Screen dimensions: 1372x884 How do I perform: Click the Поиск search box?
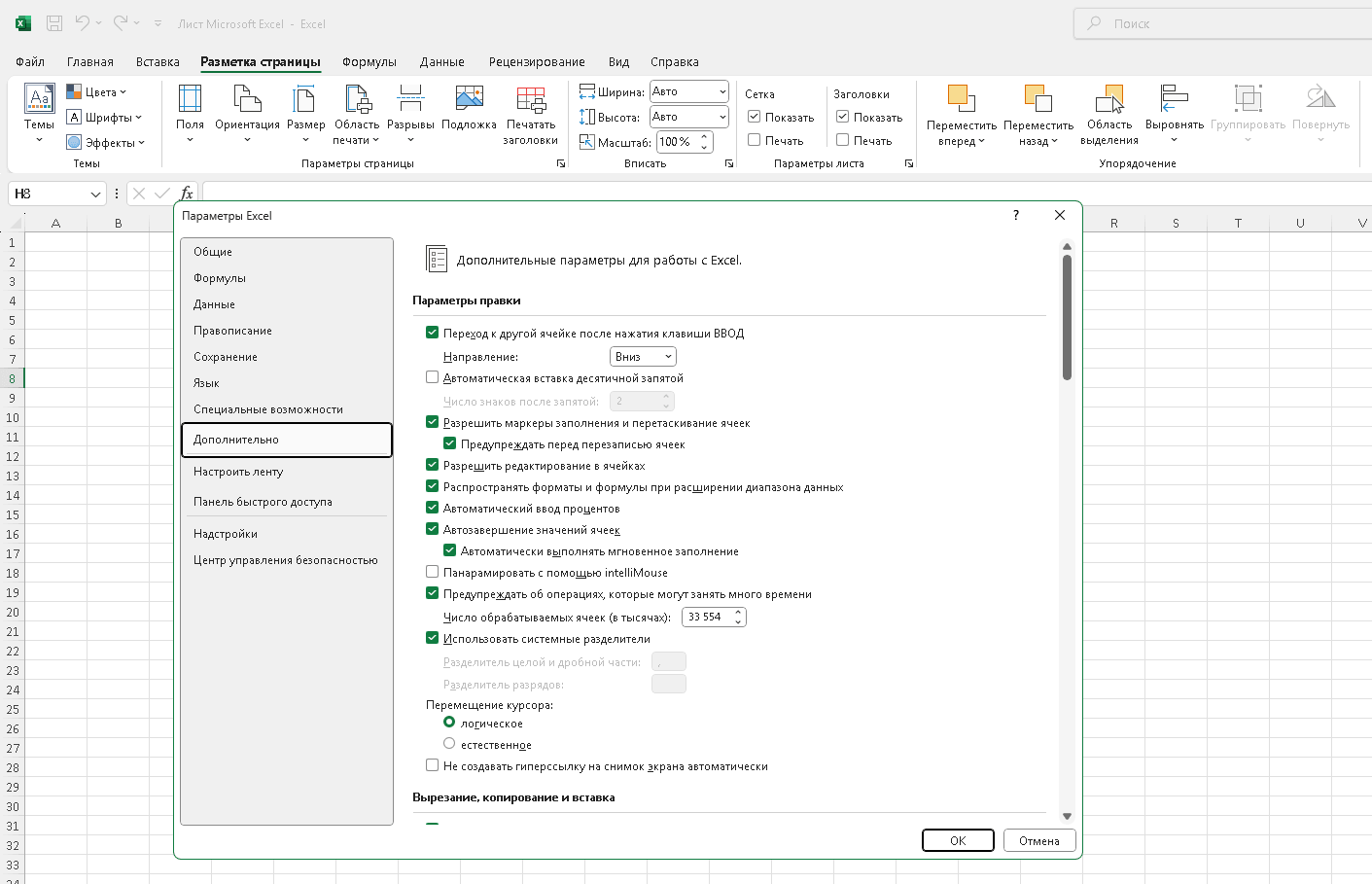(x=1223, y=23)
